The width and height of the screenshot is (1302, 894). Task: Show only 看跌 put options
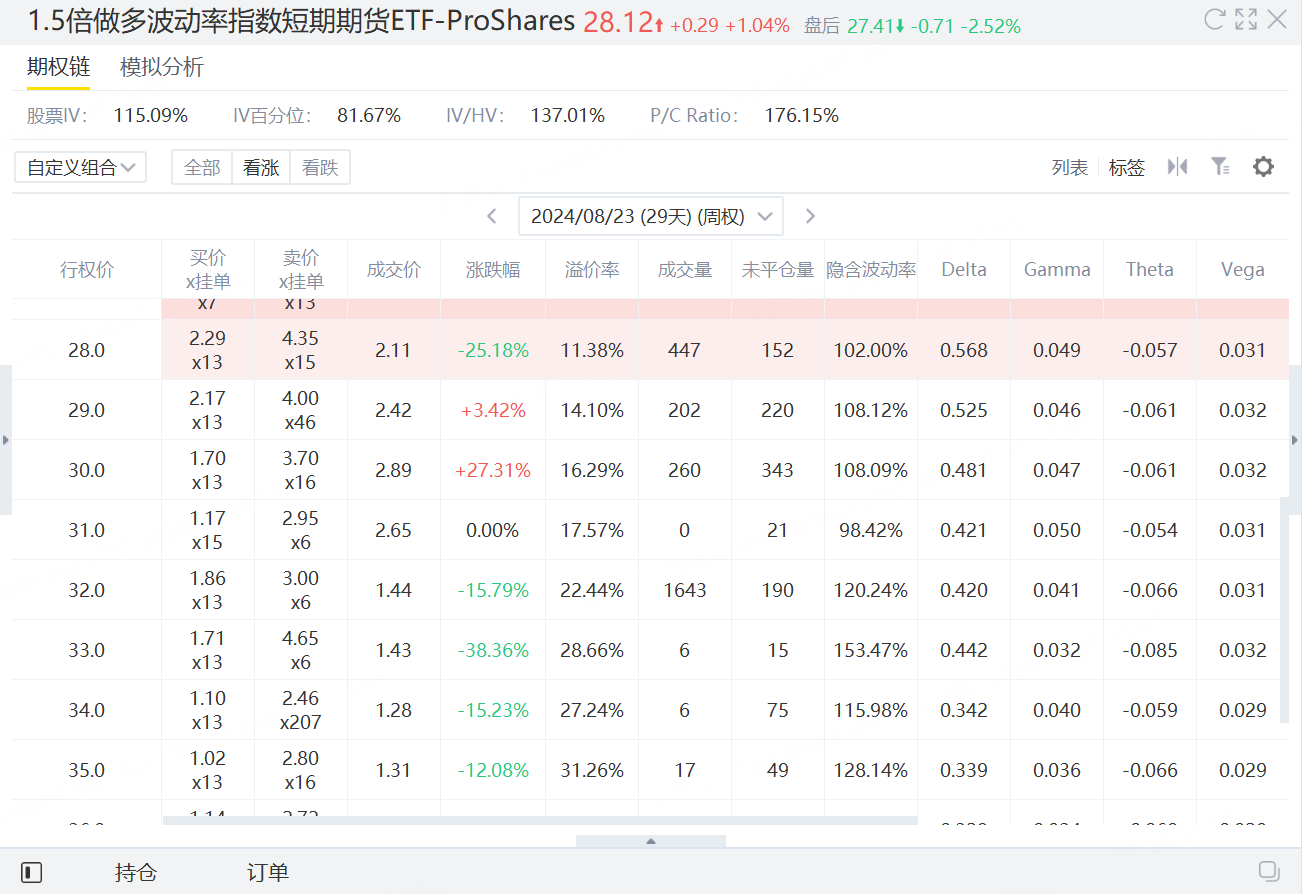click(320, 167)
